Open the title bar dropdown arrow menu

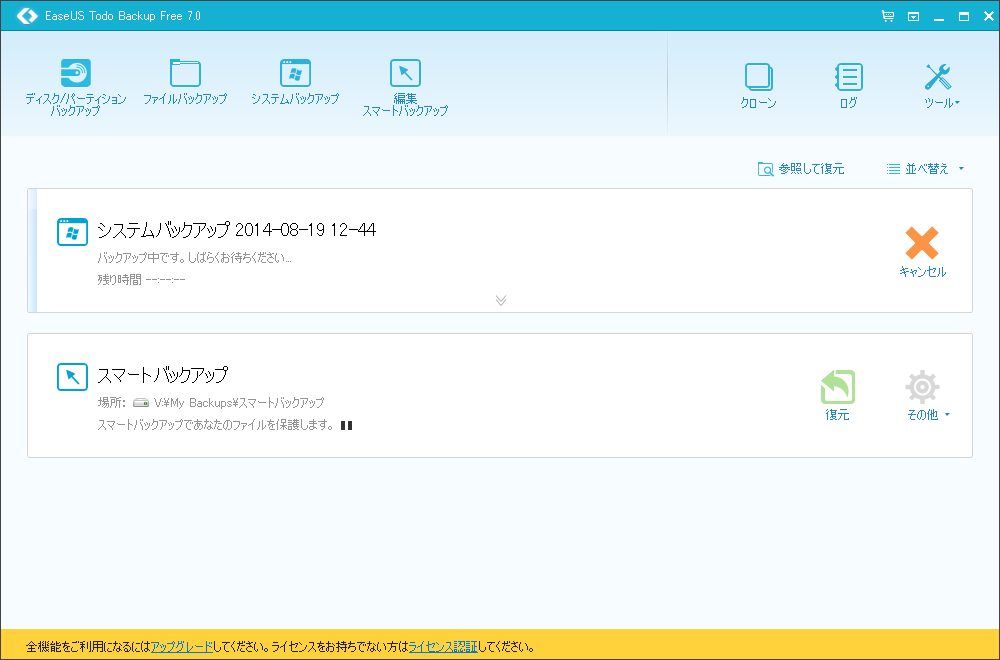(x=911, y=16)
